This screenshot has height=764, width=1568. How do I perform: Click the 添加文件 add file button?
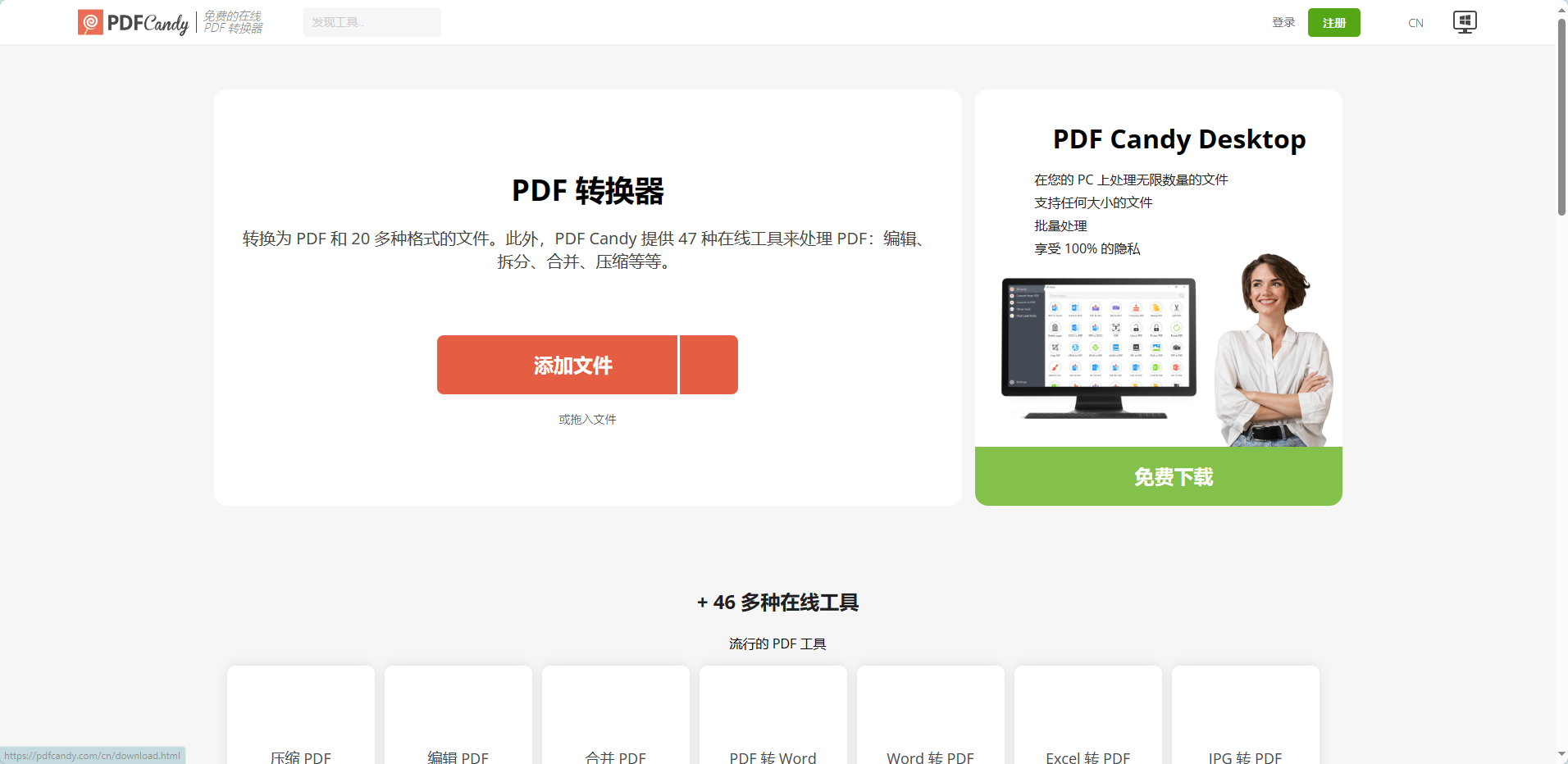557,365
